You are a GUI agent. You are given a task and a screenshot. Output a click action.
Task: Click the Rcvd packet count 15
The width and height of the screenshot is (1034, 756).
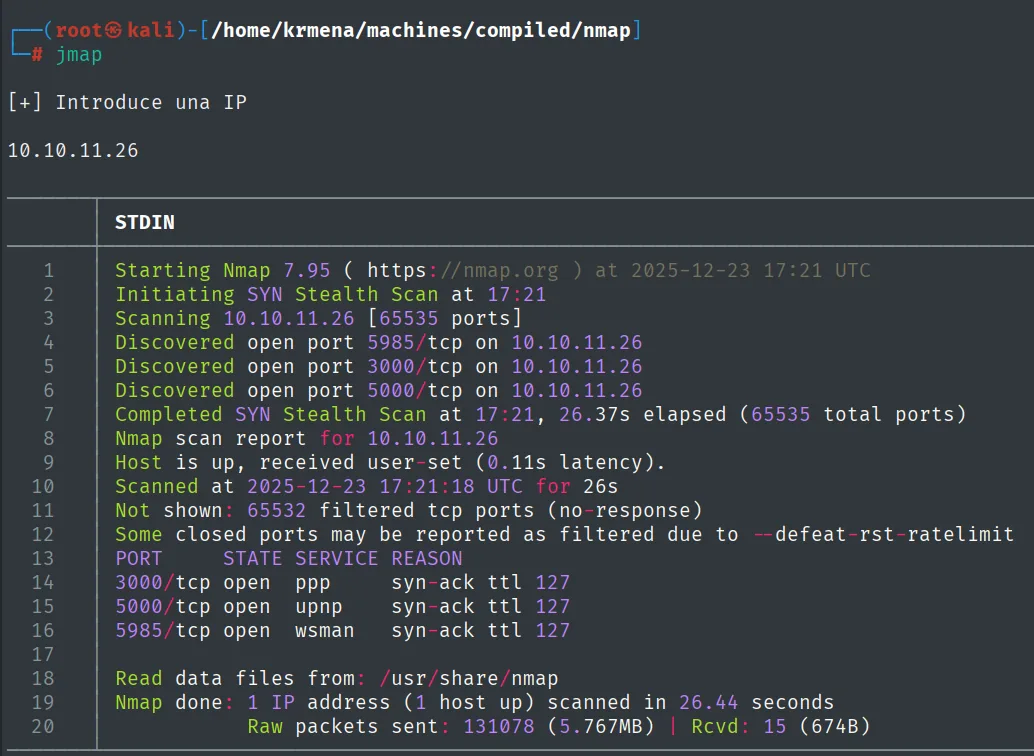pos(775,726)
